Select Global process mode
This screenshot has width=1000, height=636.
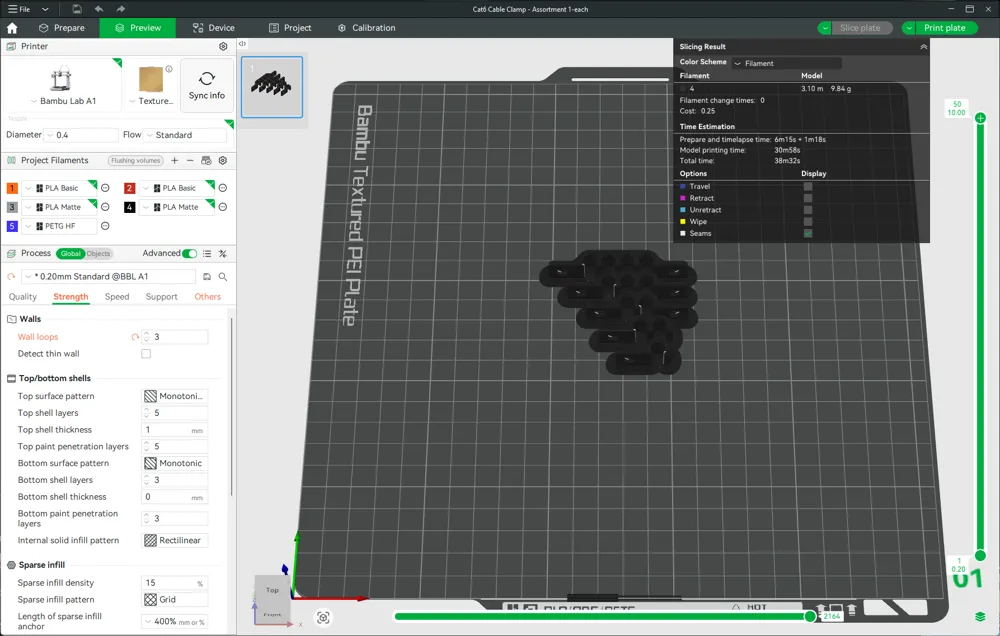(x=70, y=254)
